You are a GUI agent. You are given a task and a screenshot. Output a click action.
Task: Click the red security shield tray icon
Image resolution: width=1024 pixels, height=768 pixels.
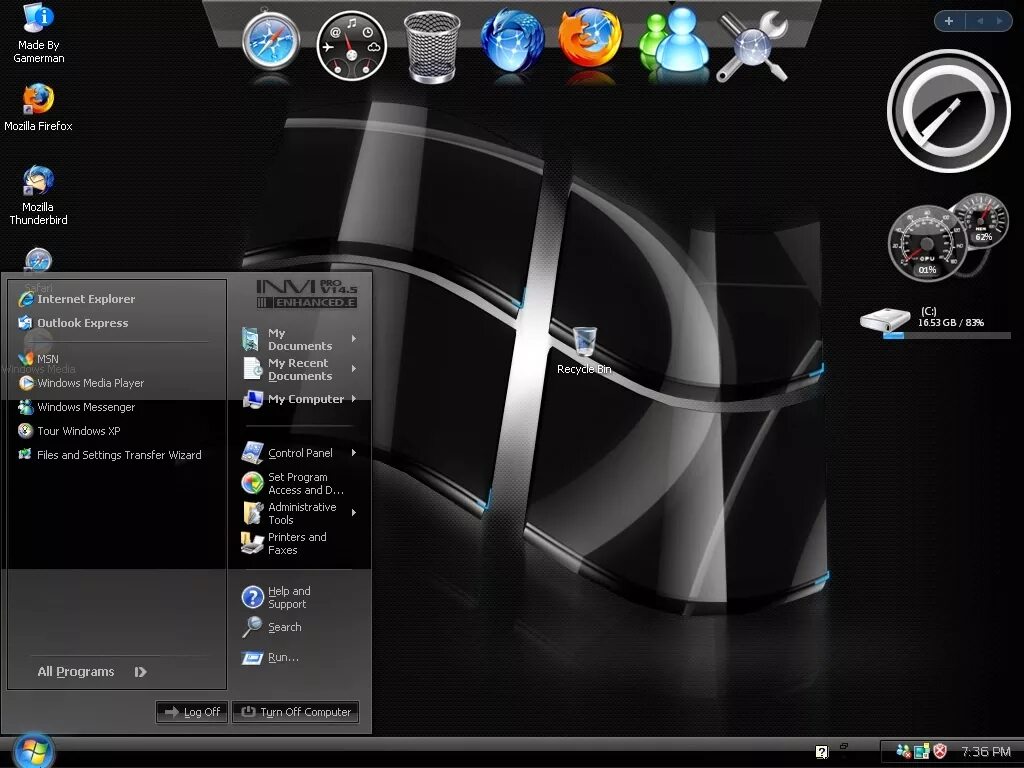pyautogui.click(x=940, y=751)
